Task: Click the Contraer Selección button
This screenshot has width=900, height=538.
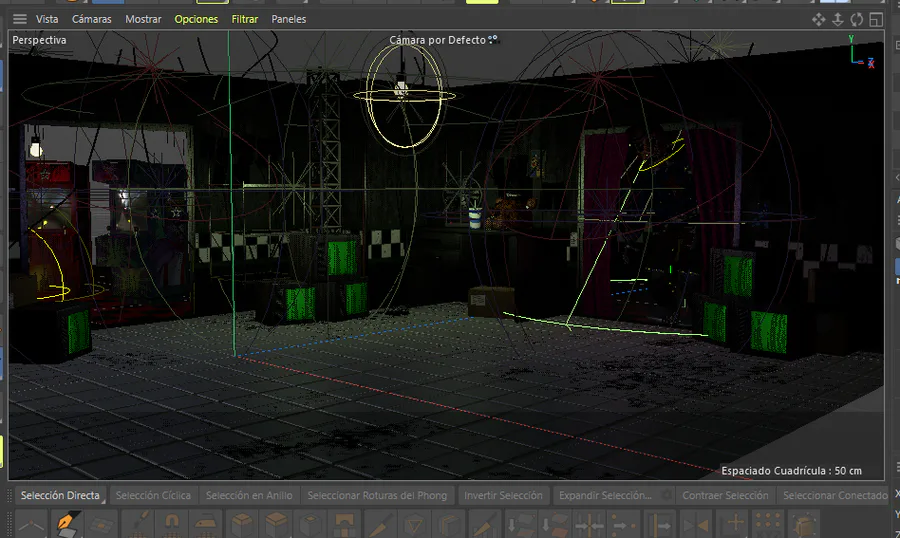Action: tap(725, 495)
